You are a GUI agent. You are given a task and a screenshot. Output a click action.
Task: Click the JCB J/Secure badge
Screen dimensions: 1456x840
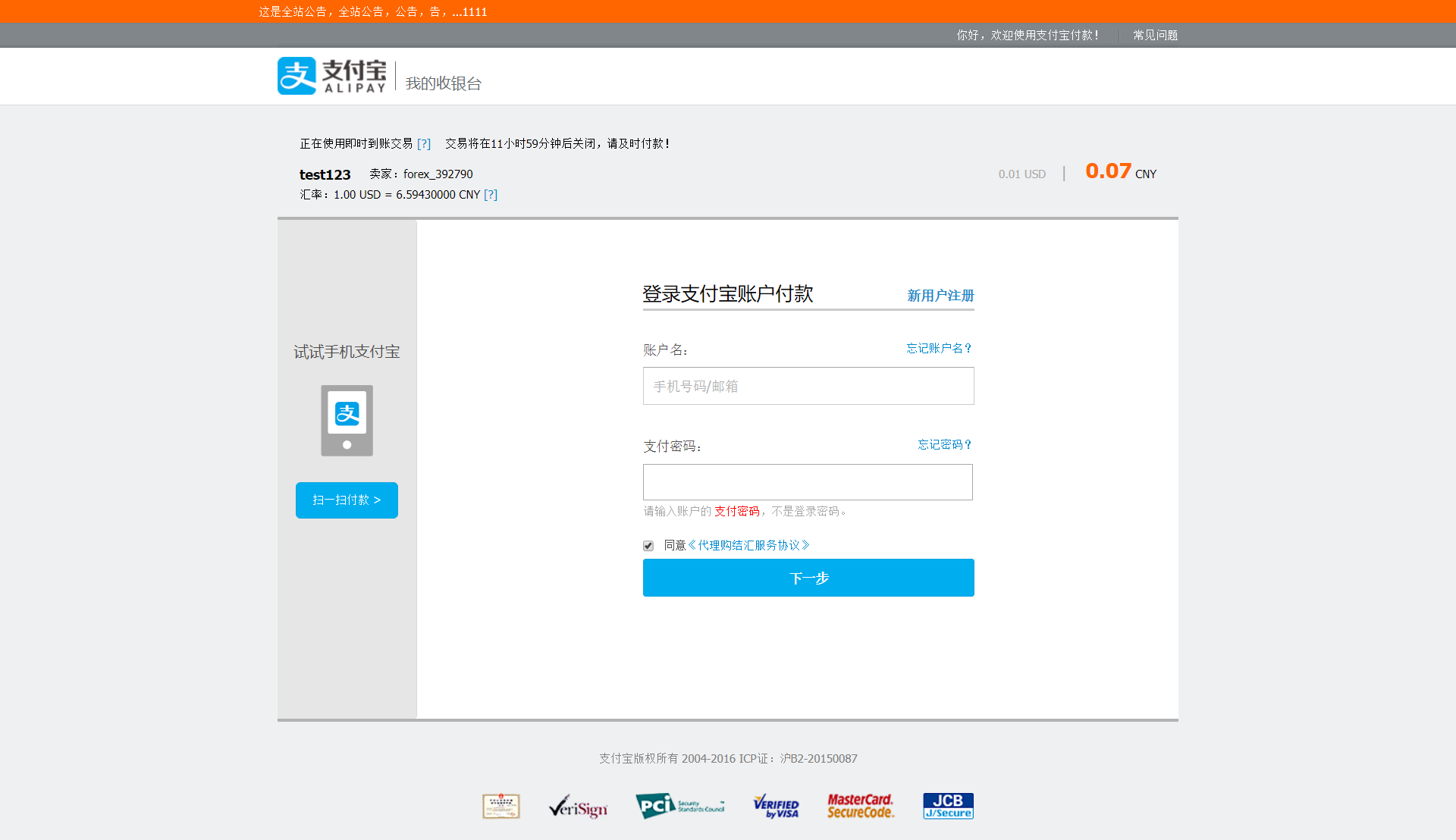[x=947, y=806]
